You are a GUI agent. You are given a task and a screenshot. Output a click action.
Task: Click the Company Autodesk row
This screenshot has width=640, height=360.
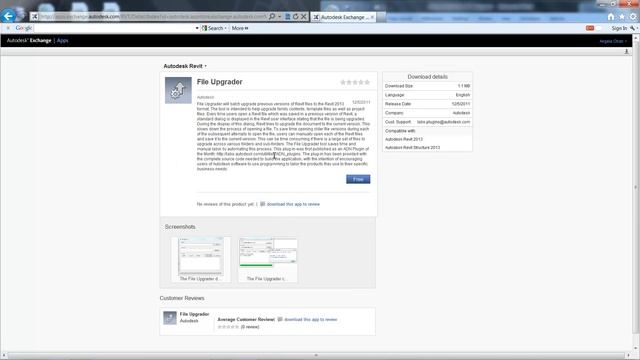click(427, 113)
